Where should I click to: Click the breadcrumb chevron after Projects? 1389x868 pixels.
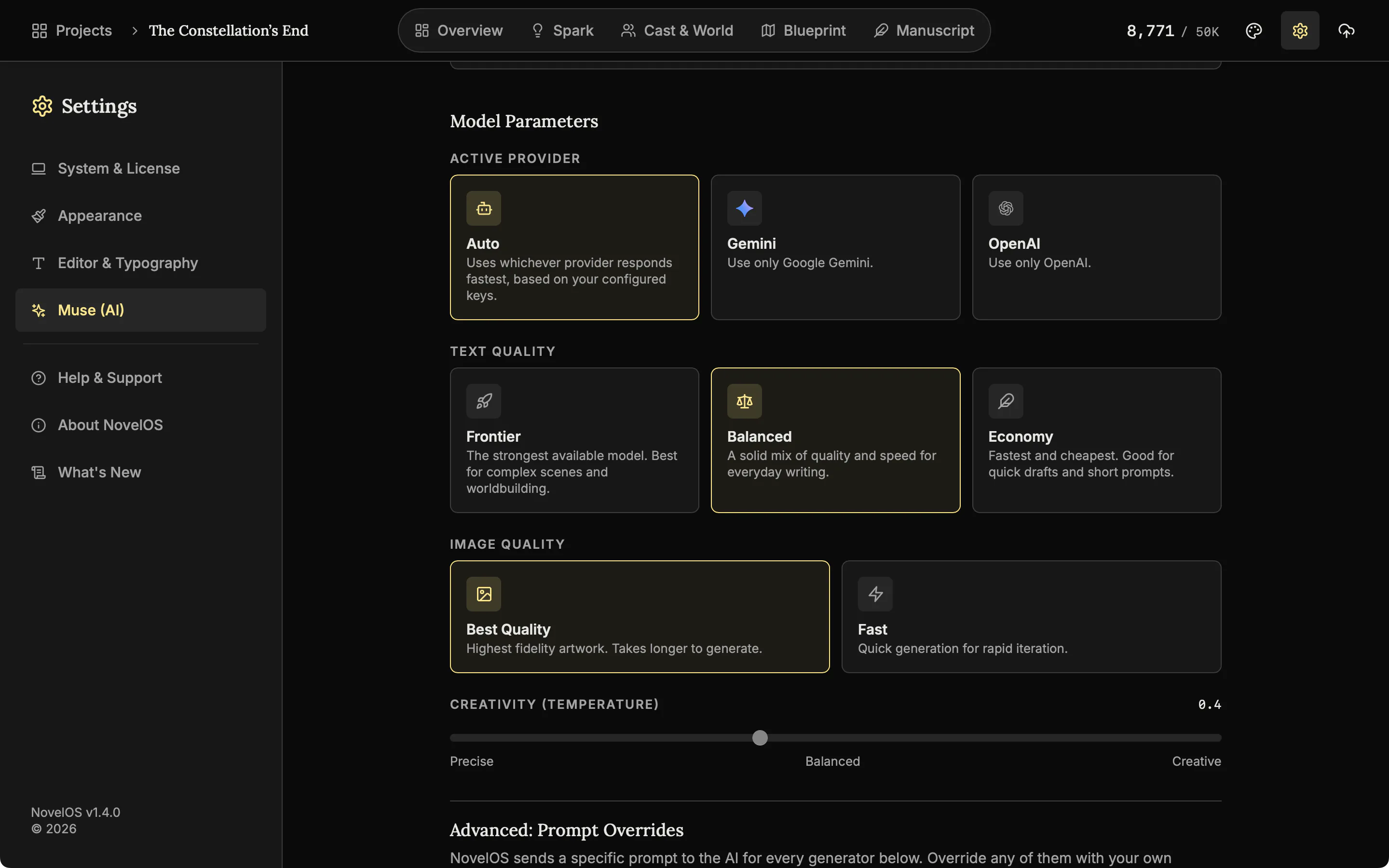pyautogui.click(x=135, y=30)
